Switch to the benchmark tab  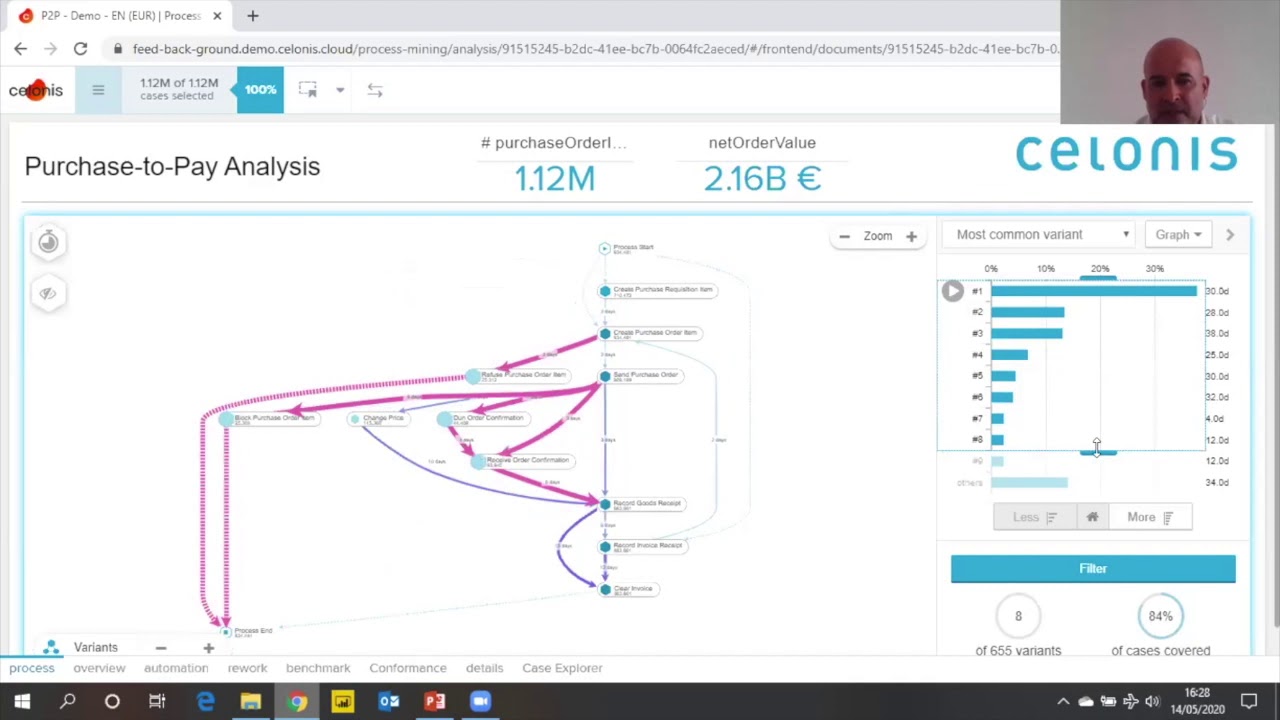318,668
